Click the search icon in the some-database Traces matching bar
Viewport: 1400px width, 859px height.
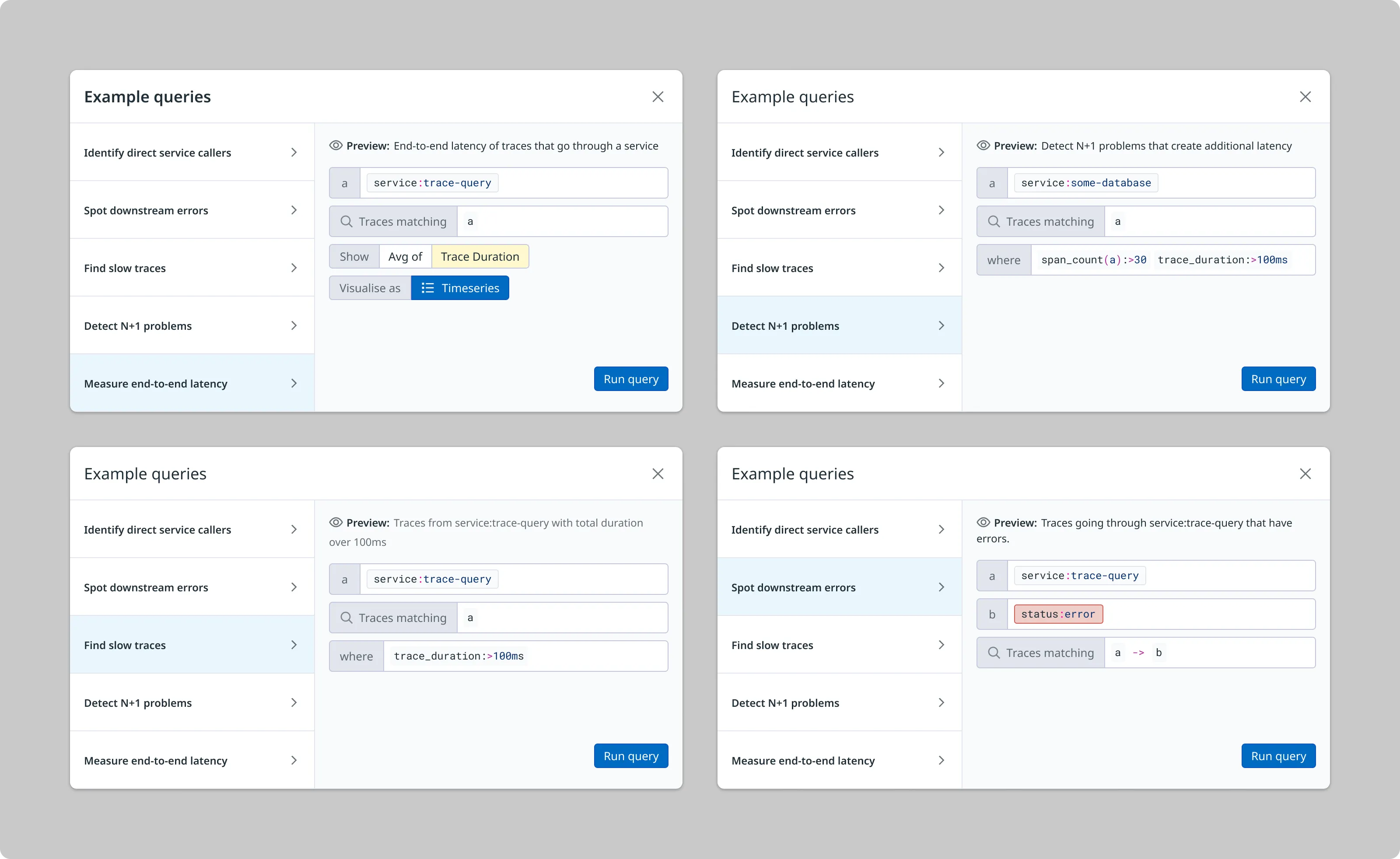click(x=994, y=221)
